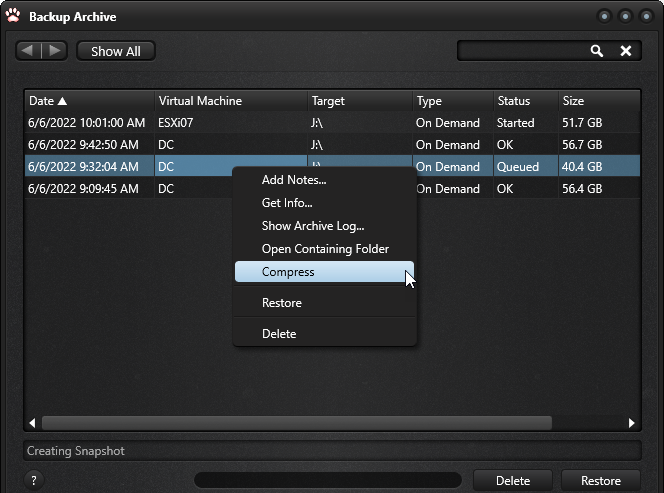This screenshot has width=664, height=493.
Task: Click the horizontal scrollbar thumb
Action: pyautogui.click(x=297, y=423)
